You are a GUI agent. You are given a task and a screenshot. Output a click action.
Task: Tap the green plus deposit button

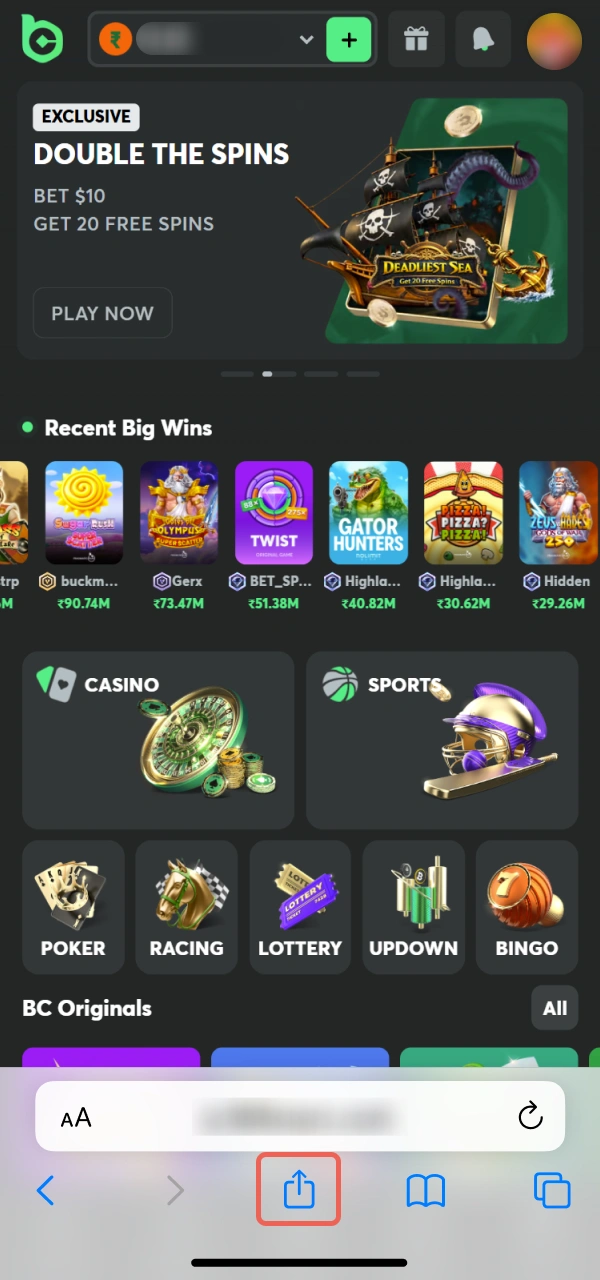349,40
